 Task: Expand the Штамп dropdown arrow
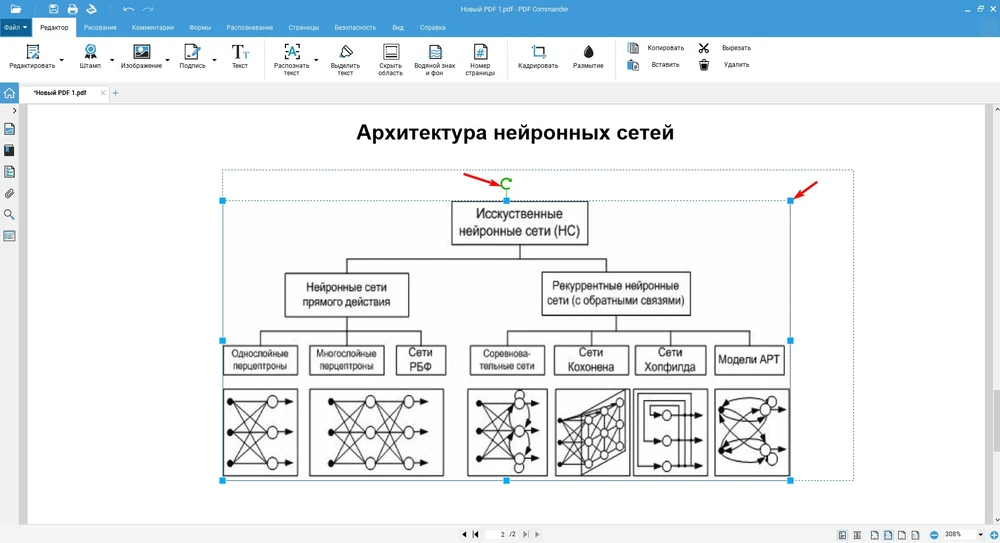112,60
